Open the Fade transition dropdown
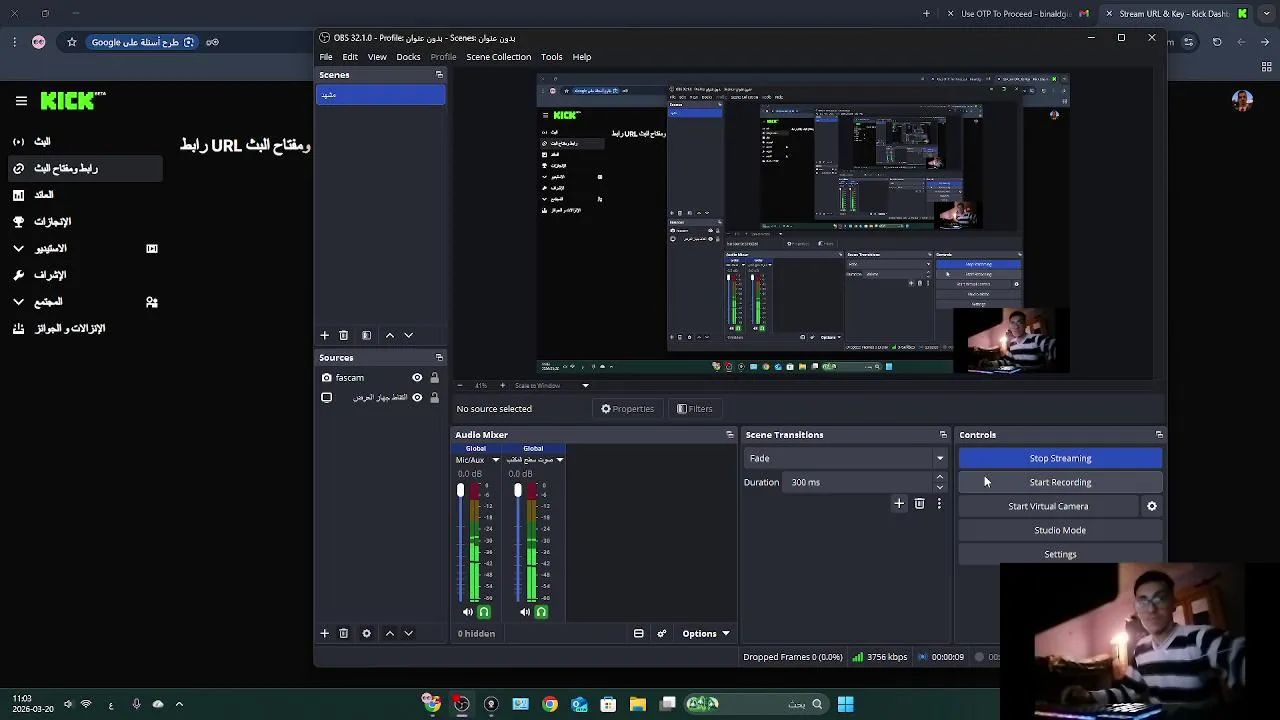 (x=845, y=458)
